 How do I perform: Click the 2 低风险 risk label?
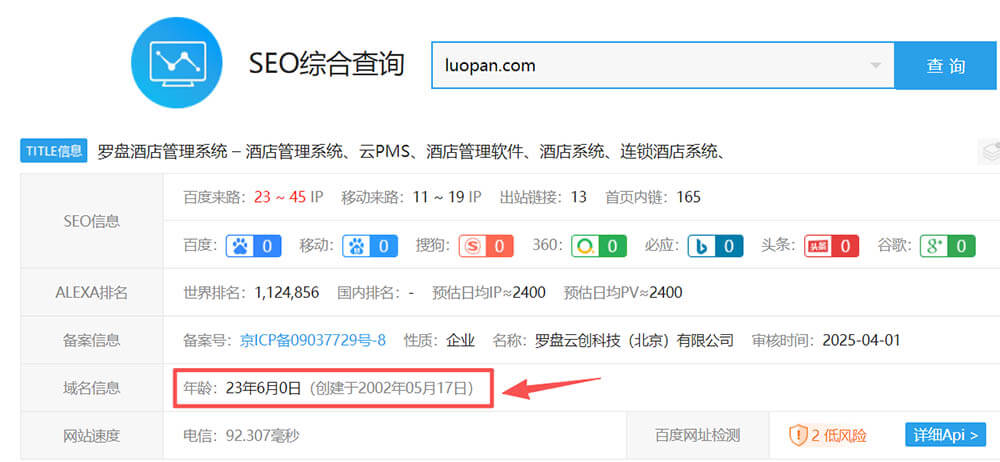point(839,436)
